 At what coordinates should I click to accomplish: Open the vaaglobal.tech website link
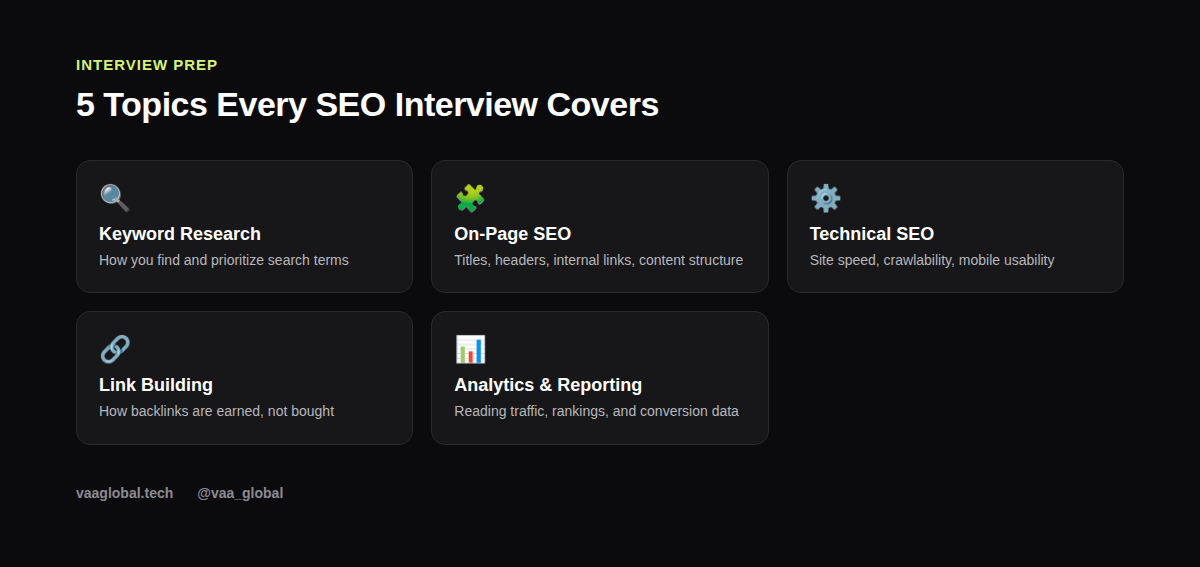tap(125, 493)
